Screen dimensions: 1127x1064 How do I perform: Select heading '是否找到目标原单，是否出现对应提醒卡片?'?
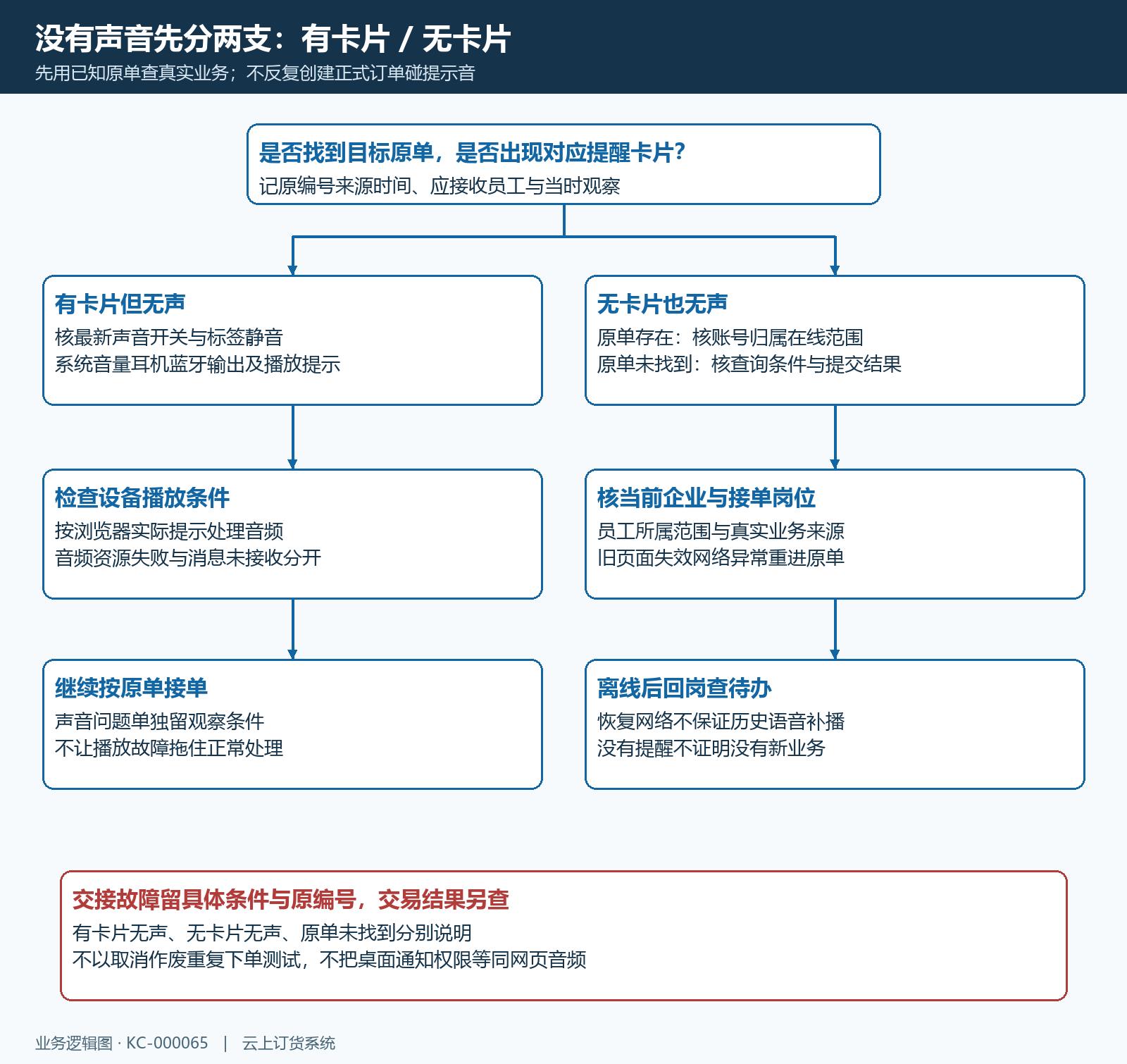[x=472, y=152]
